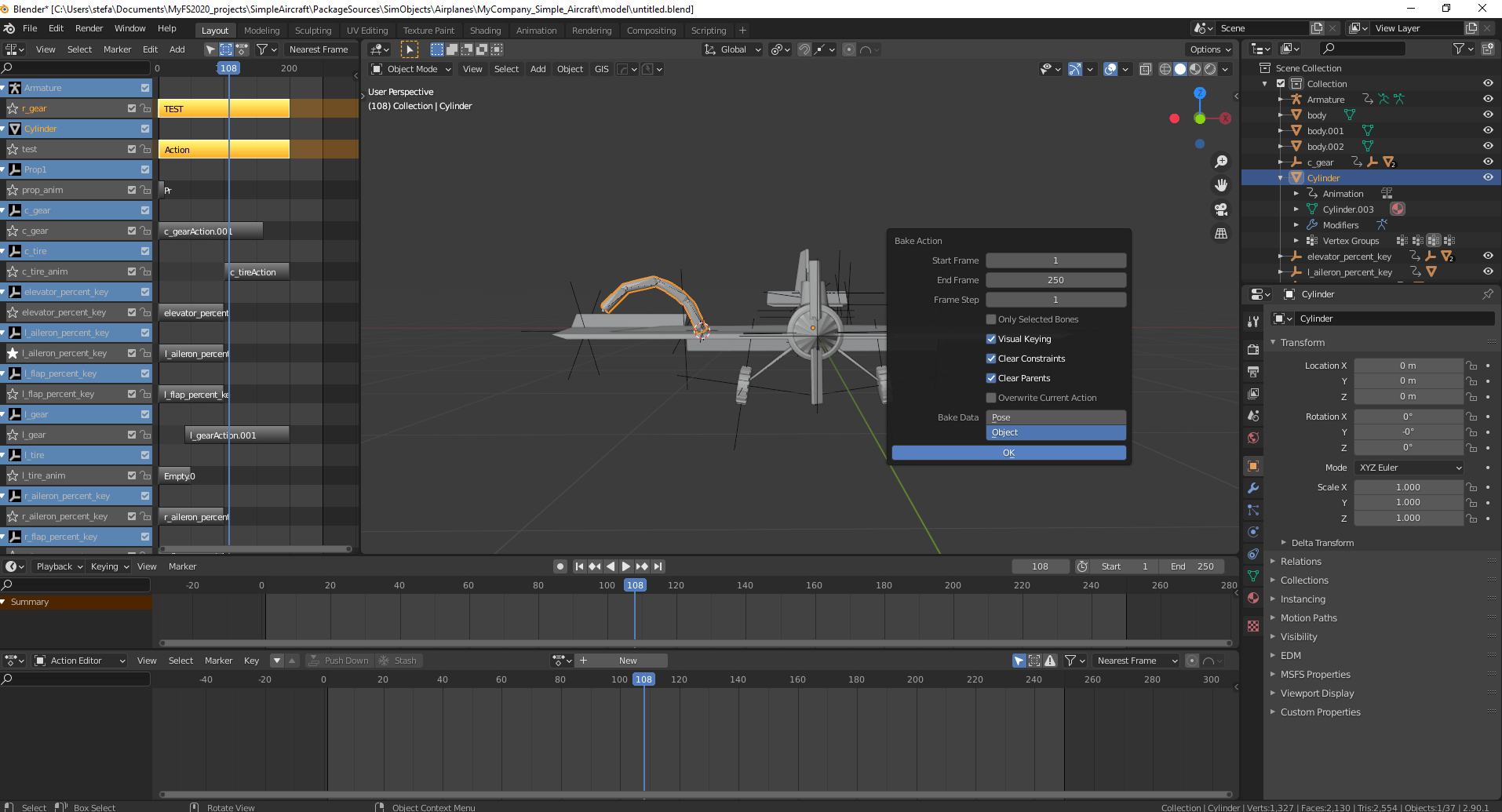This screenshot has width=1502, height=812.
Task: Click the current frame field showing 108
Action: coord(1041,566)
